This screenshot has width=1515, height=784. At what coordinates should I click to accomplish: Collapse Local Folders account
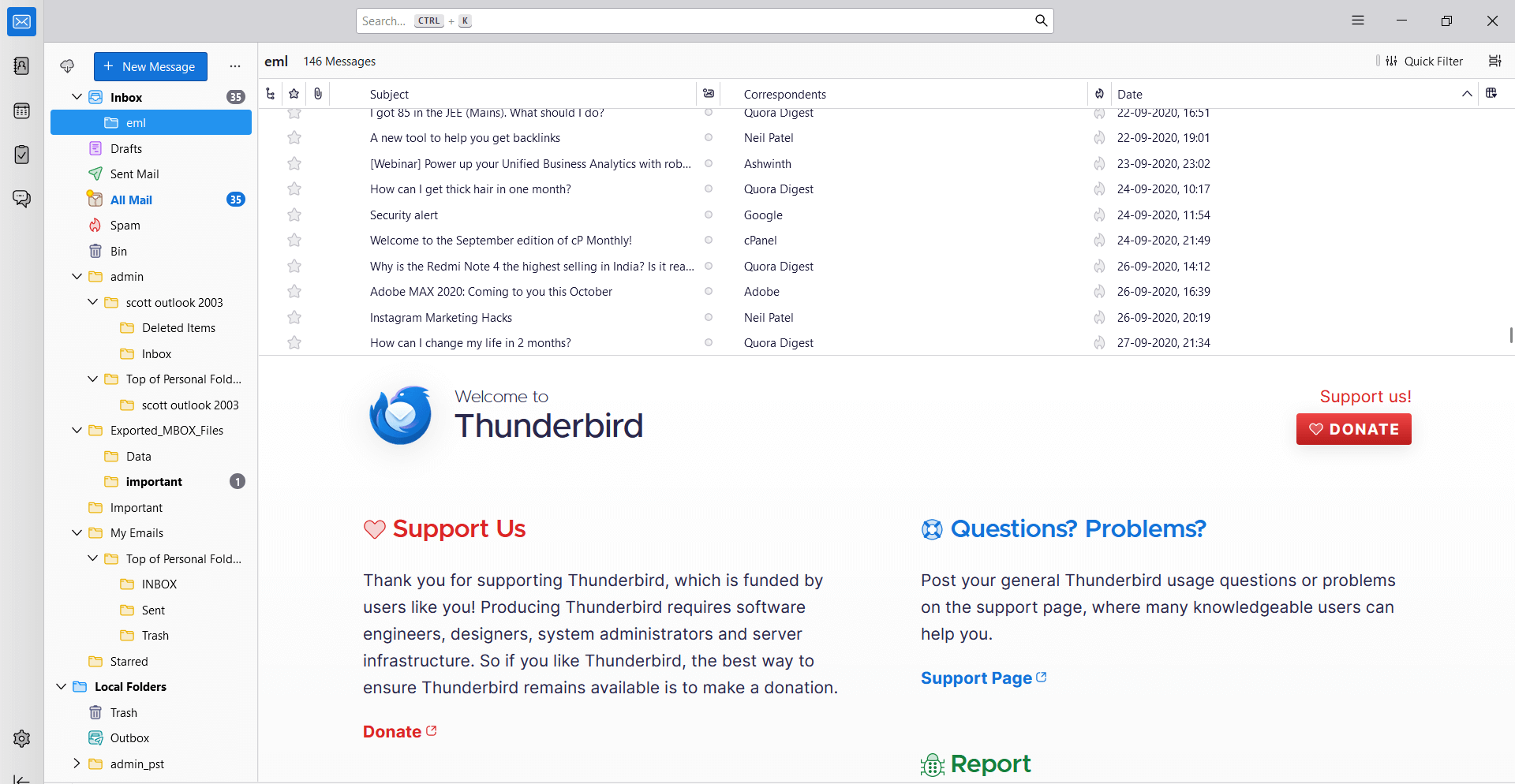click(61, 687)
